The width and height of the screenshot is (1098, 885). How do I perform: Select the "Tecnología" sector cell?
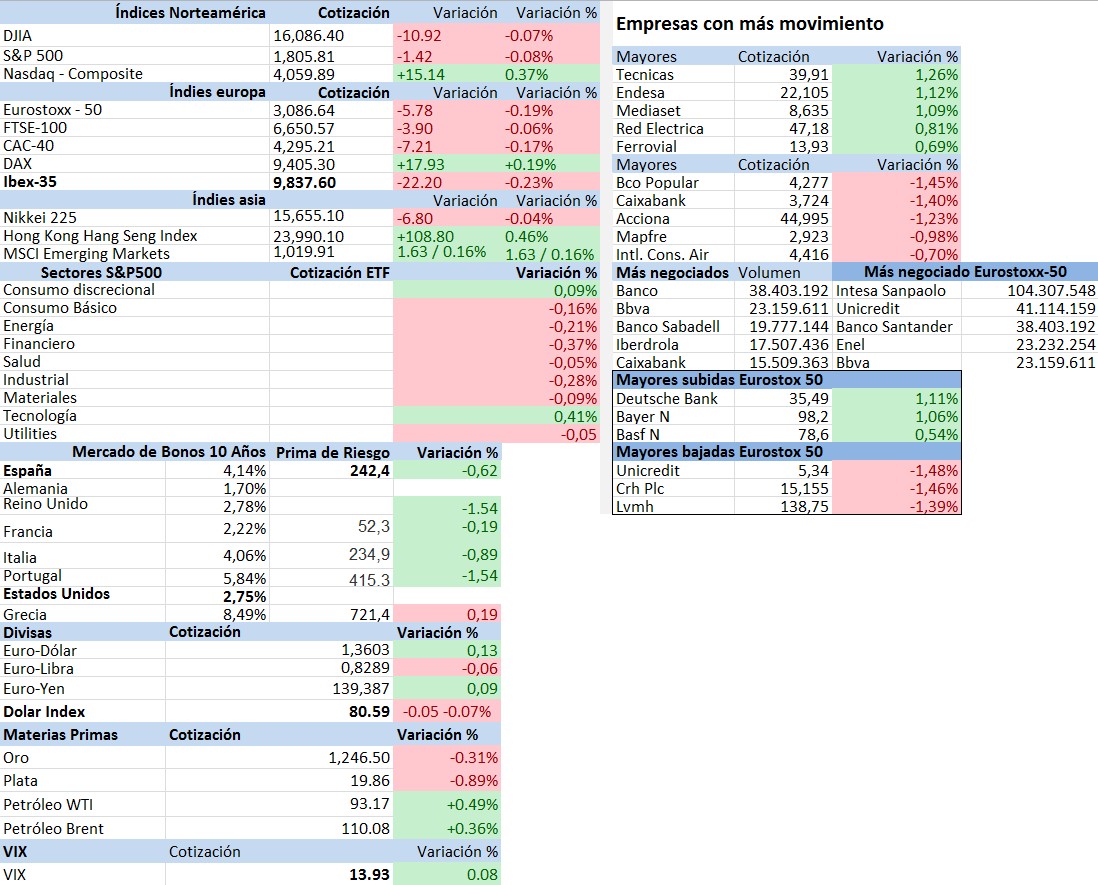(40, 416)
